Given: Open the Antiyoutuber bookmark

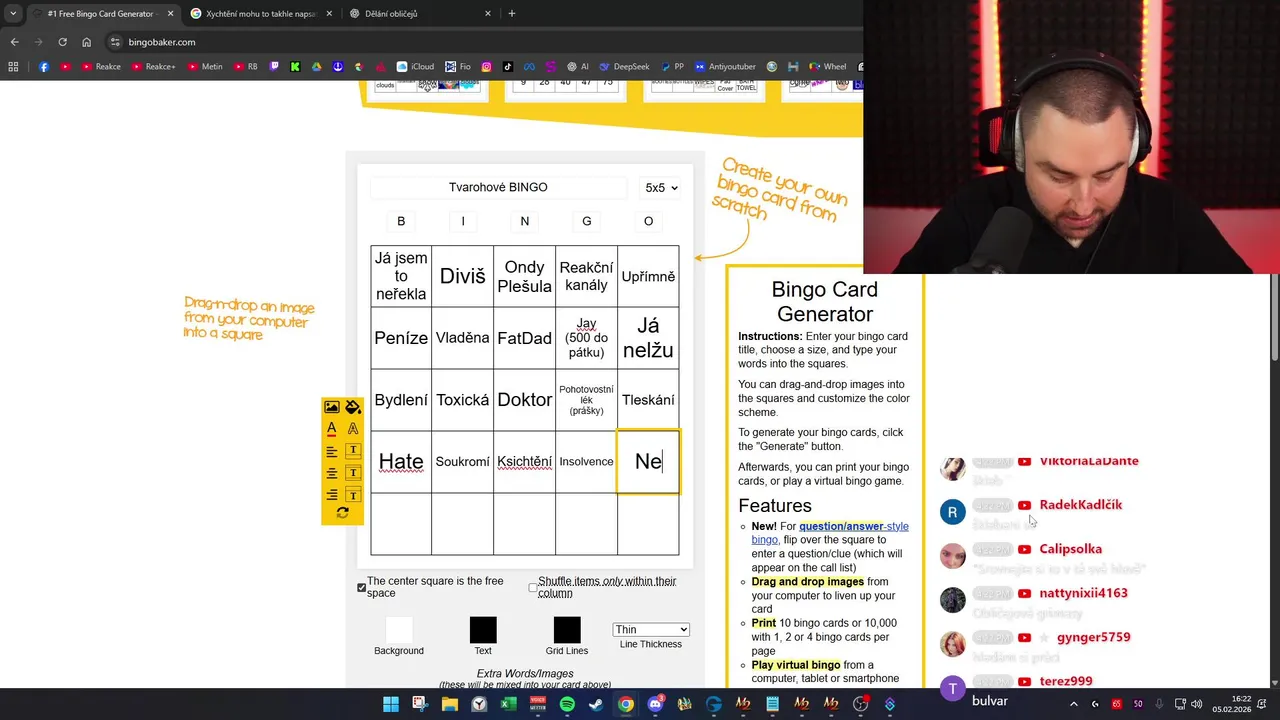Looking at the screenshot, I should (x=726, y=67).
